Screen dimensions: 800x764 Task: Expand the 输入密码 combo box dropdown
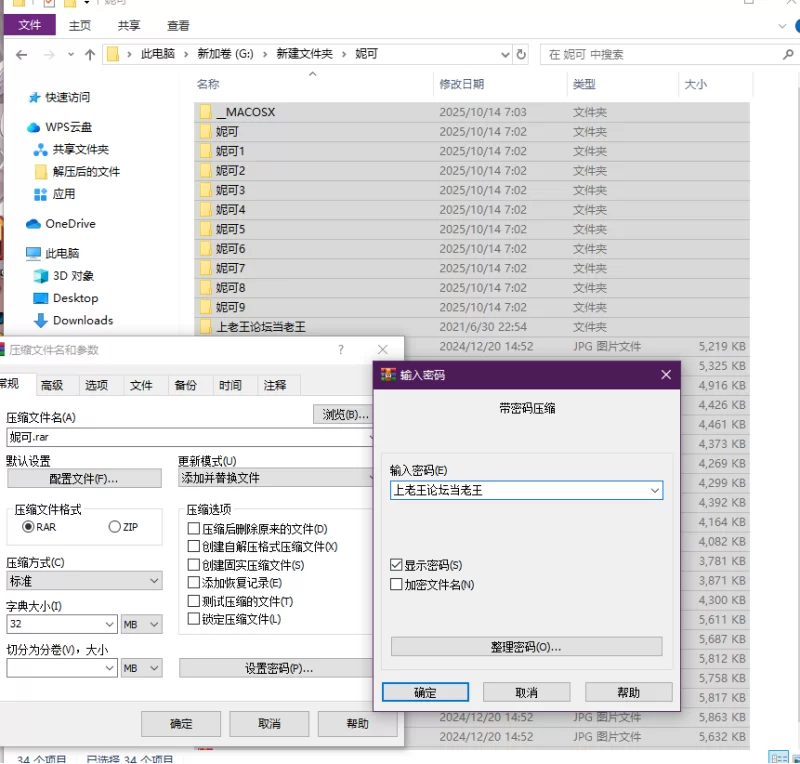pos(654,490)
